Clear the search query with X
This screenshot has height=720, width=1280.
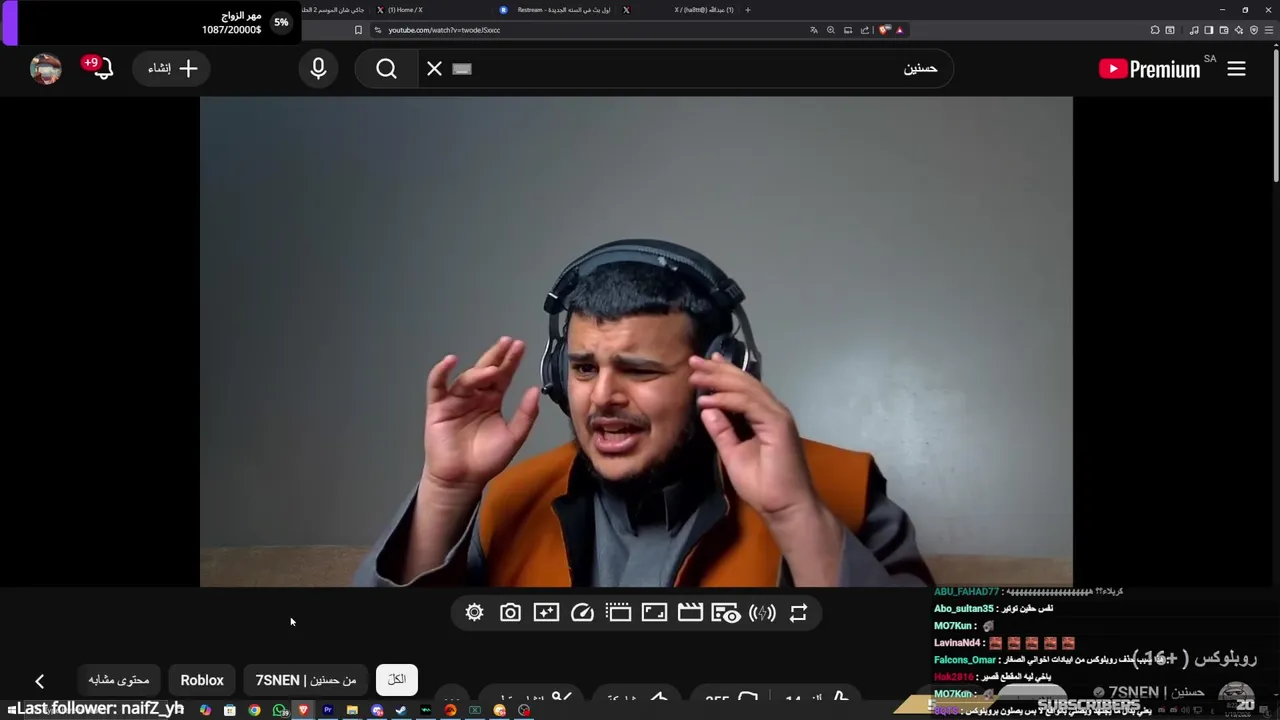[x=434, y=69]
